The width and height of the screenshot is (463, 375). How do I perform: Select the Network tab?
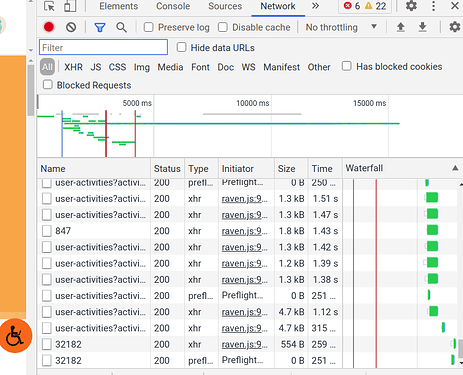(278, 6)
